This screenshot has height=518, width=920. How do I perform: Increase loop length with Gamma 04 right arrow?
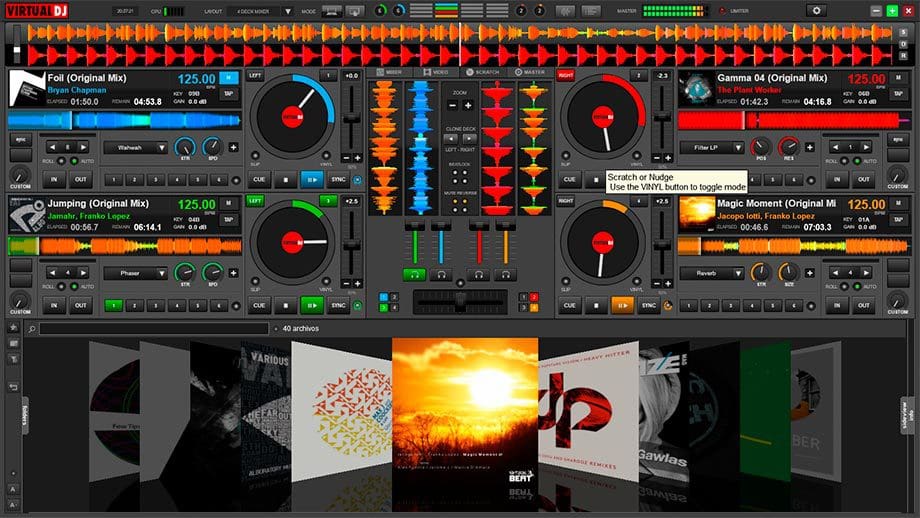pyautogui.click(x=865, y=147)
